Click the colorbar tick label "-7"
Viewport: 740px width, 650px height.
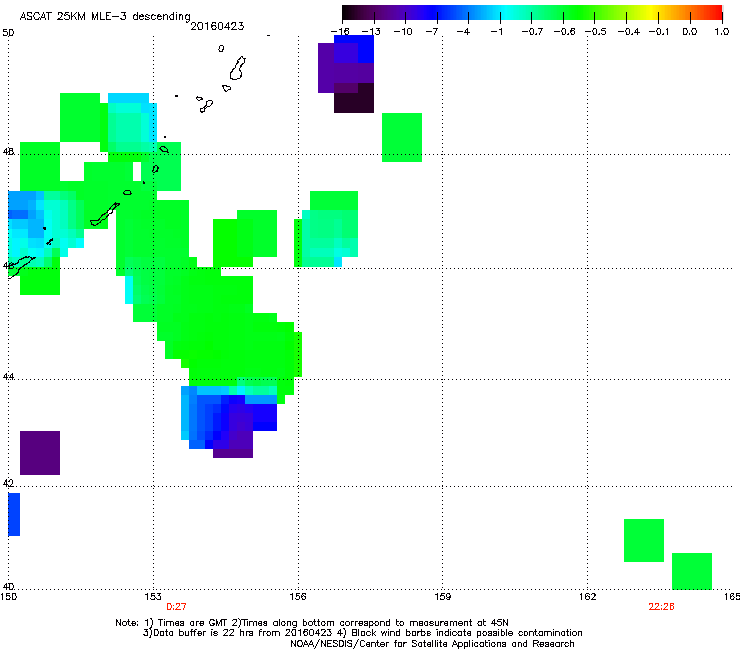click(432, 32)
